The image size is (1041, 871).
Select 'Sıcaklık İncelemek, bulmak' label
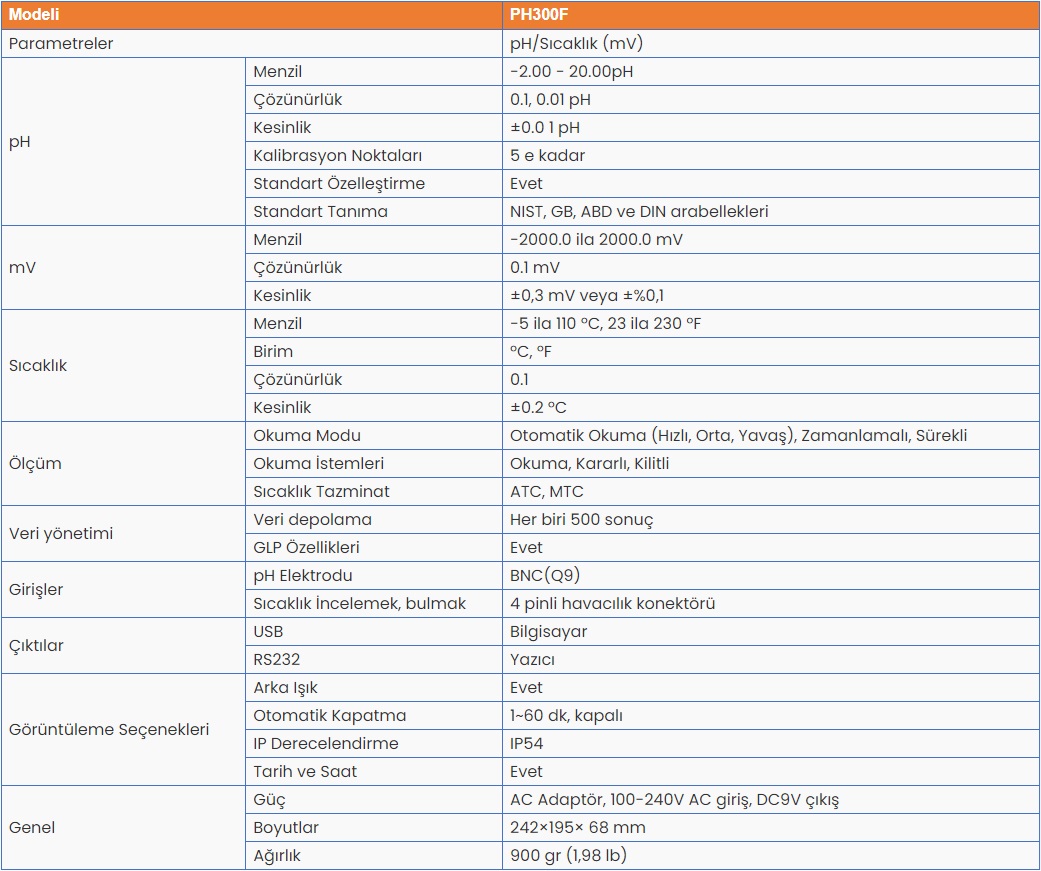[360, 603]
